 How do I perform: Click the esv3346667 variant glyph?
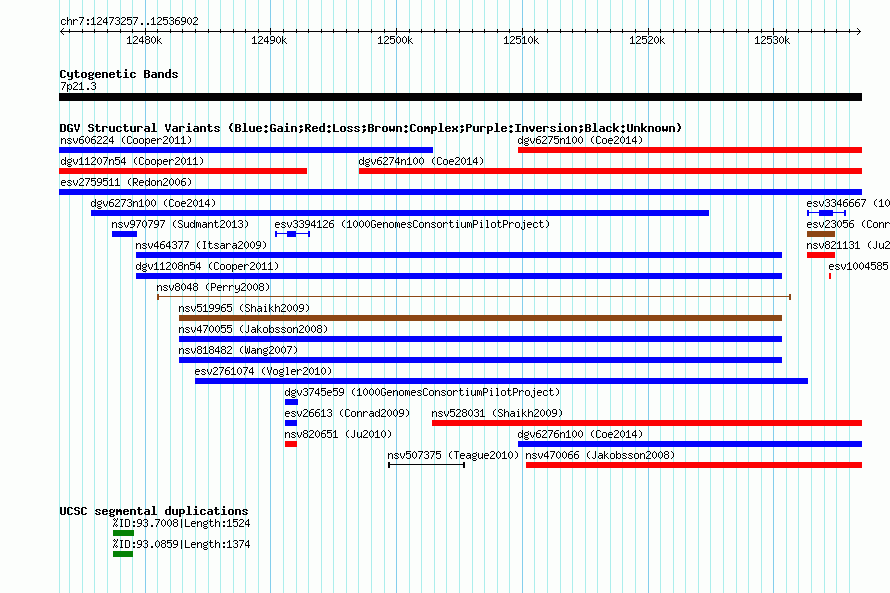[826, 213]
